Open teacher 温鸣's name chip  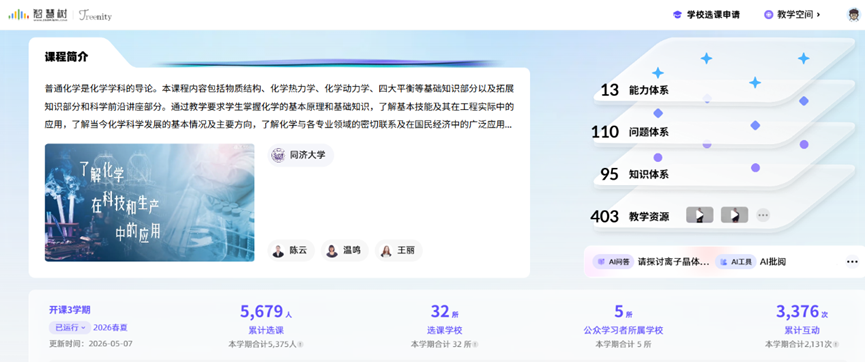[x=345, y=251]
